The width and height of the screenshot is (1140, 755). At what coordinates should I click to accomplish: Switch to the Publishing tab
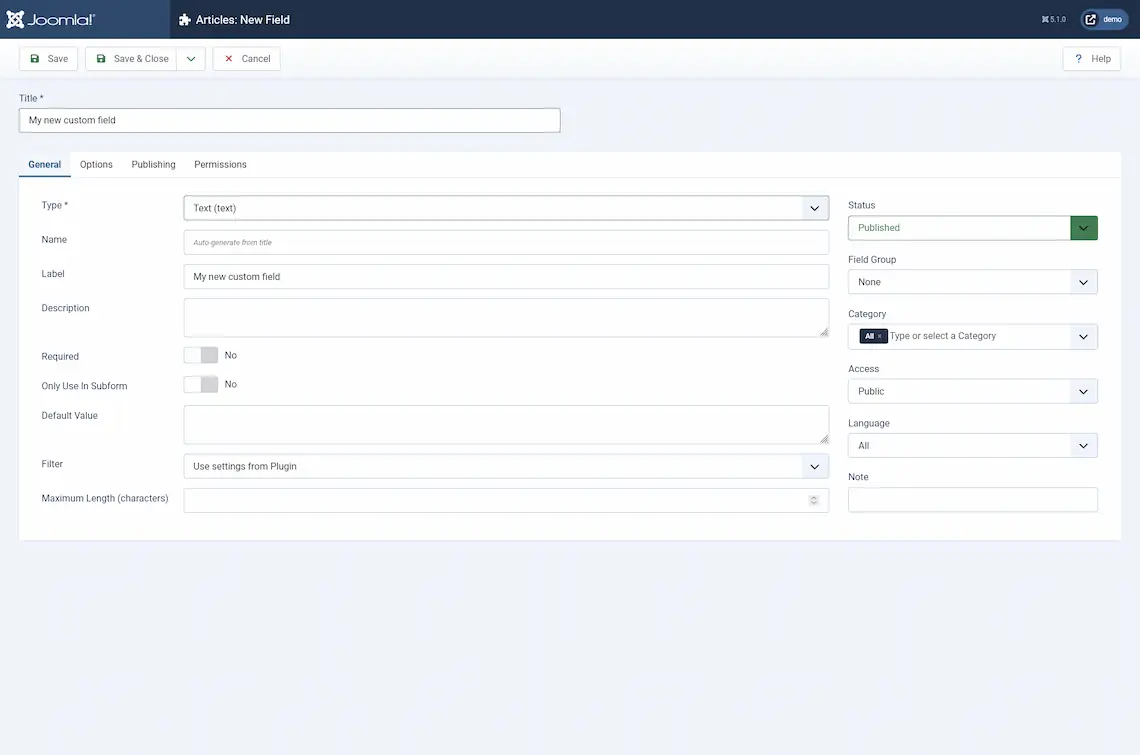(153, 164)
